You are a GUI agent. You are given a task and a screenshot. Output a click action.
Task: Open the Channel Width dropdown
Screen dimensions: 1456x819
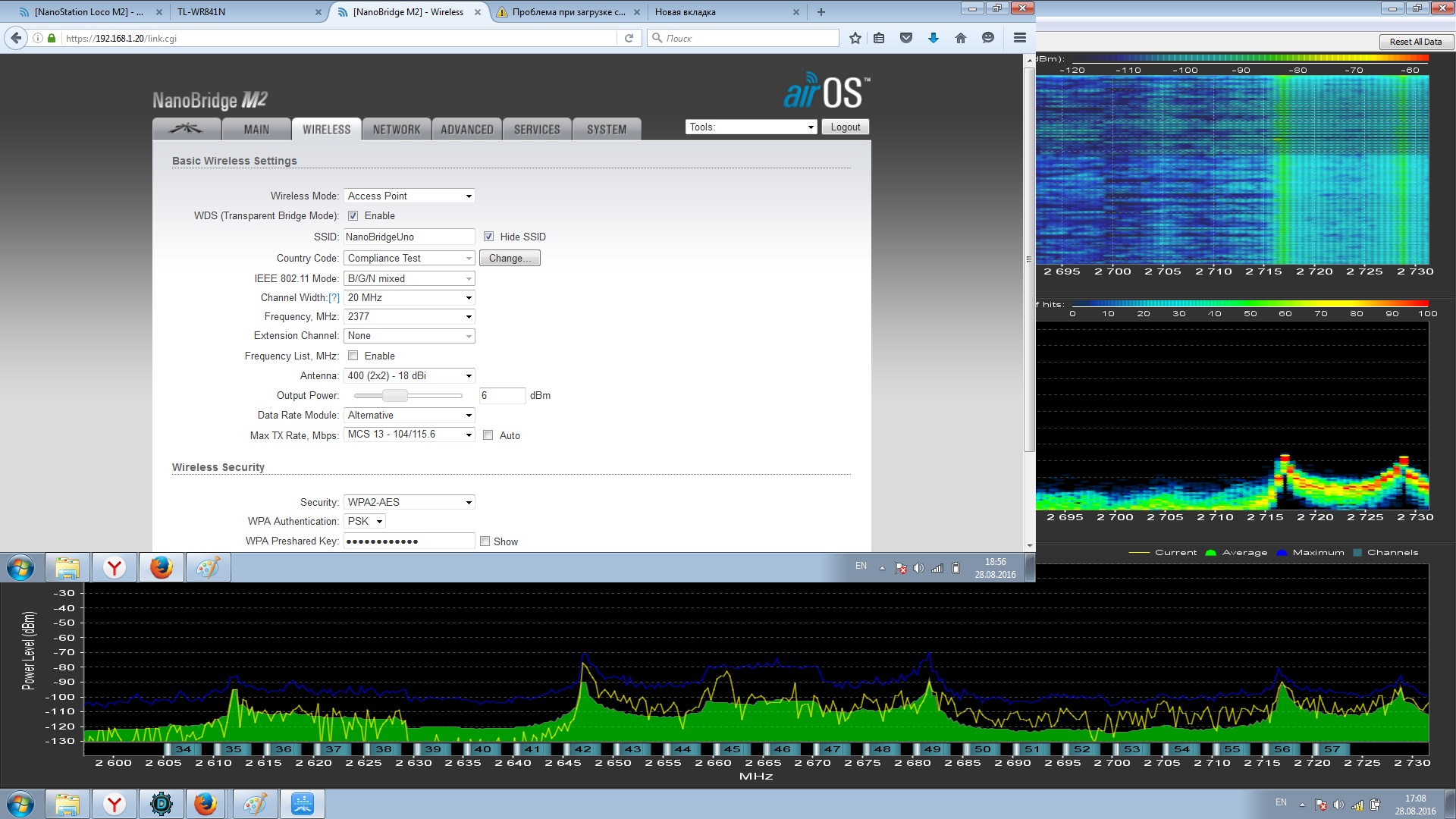tap(409, 297)
